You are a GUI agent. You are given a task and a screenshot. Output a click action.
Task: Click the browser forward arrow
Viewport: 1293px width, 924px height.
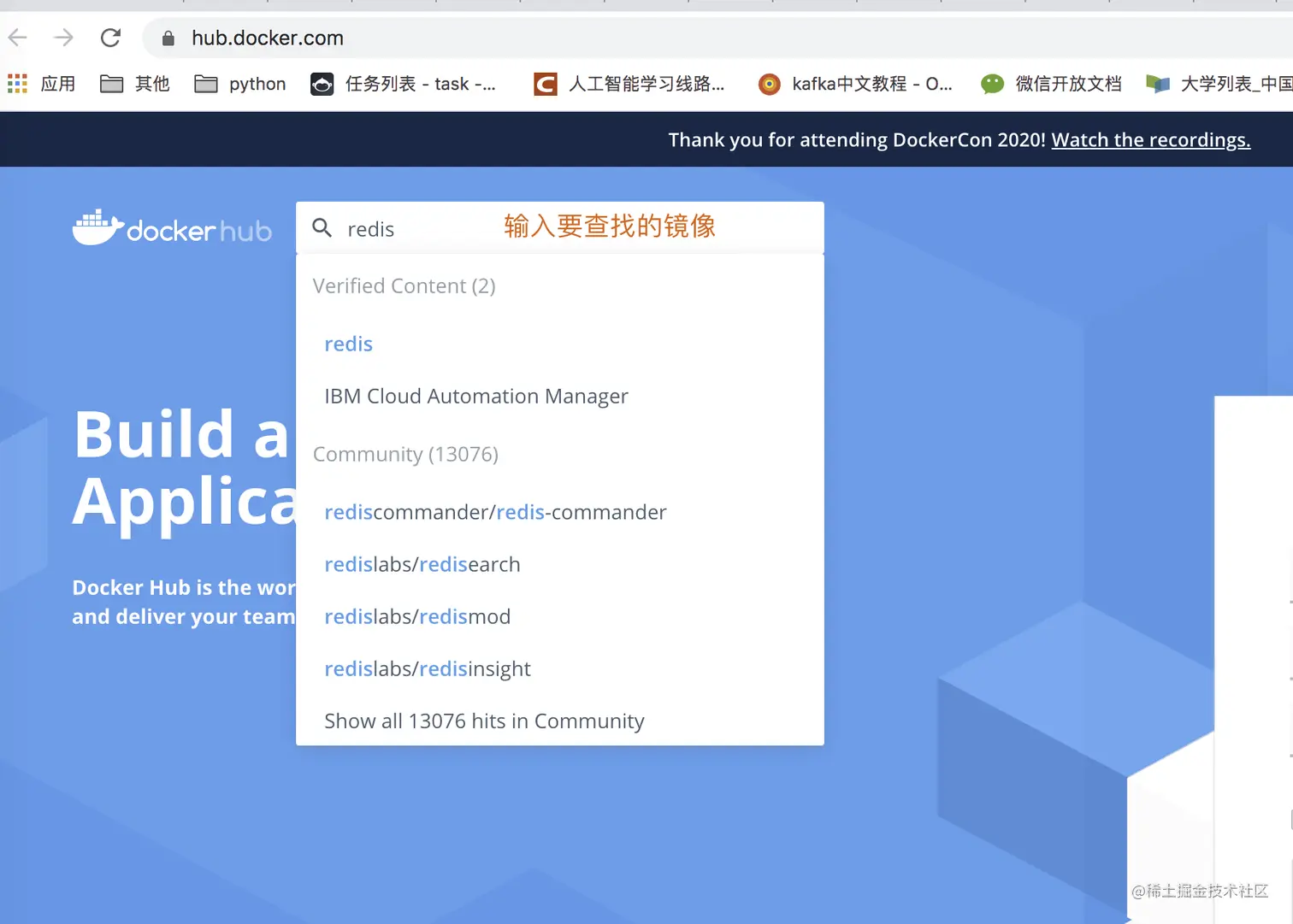[63, 38]
